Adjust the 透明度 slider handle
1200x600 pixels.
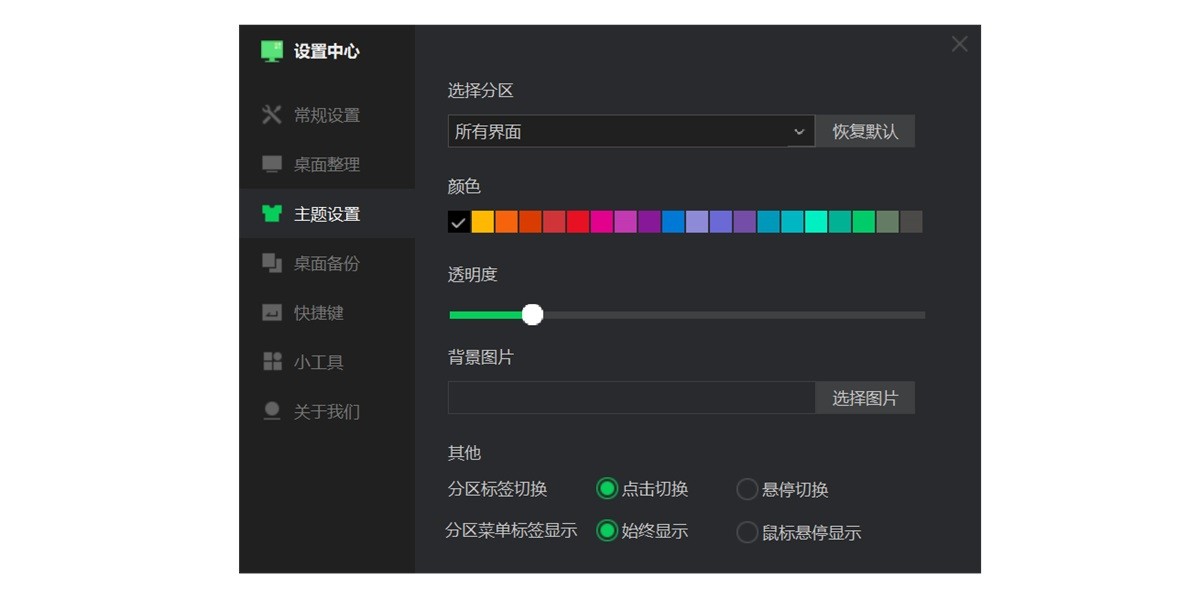(x=533, y=314)
